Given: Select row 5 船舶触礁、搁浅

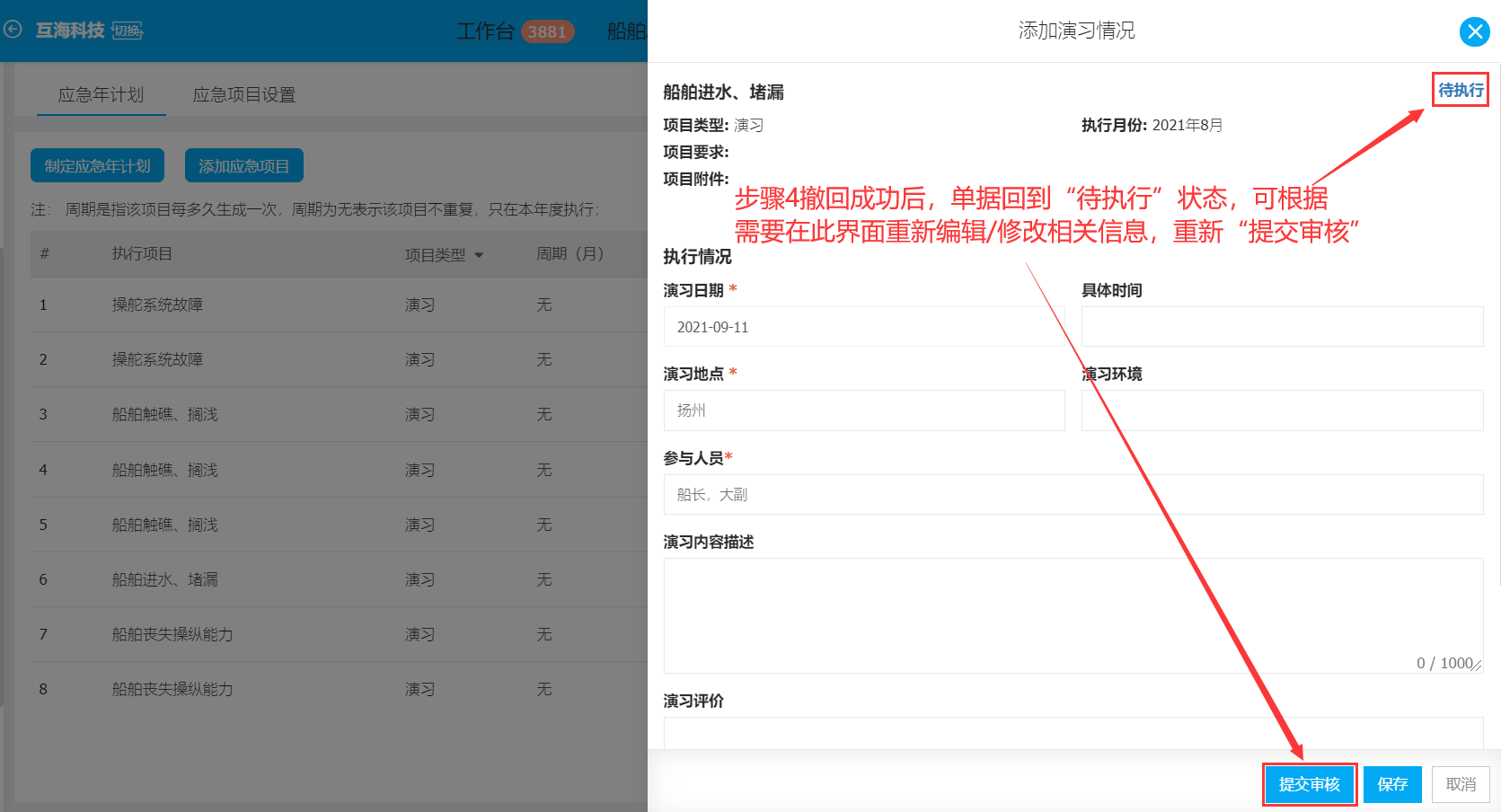Looking at the screenshot, I should coord(339,525).
